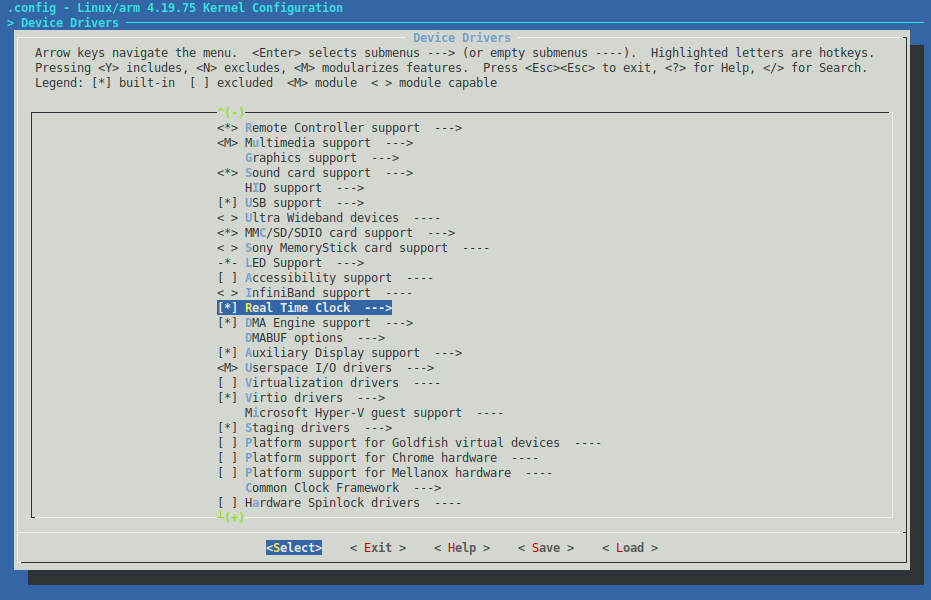Toggle Goldfish virtual devices platform checkbox
This screenshot has height=600, width=931.
coord(227,443)
